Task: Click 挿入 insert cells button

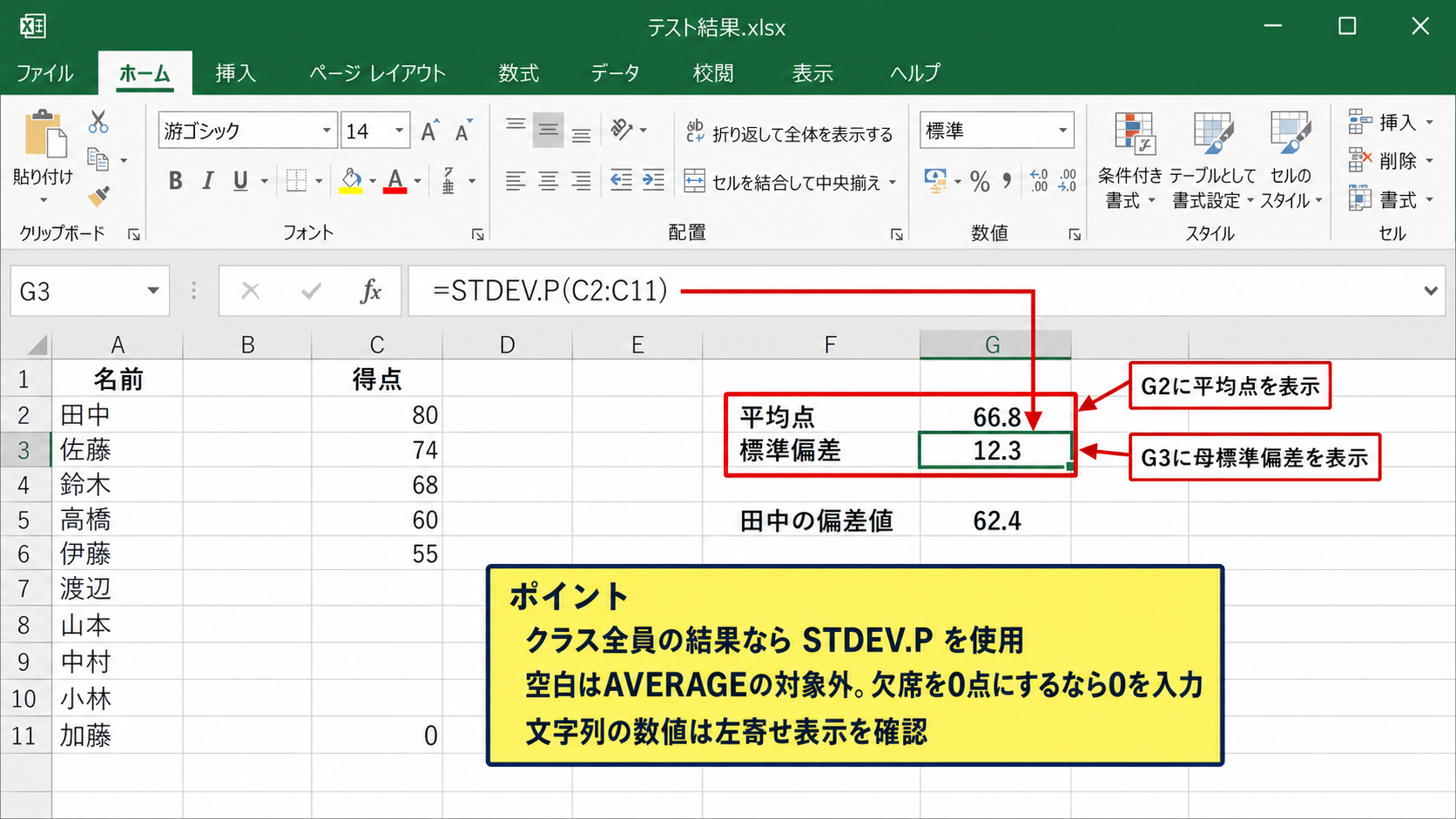Action: point(1390,123)
